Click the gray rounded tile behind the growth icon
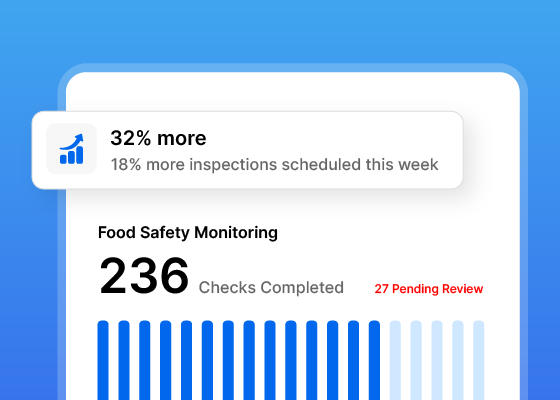Screen dimensions: 560x400 (x=71, y=149)
